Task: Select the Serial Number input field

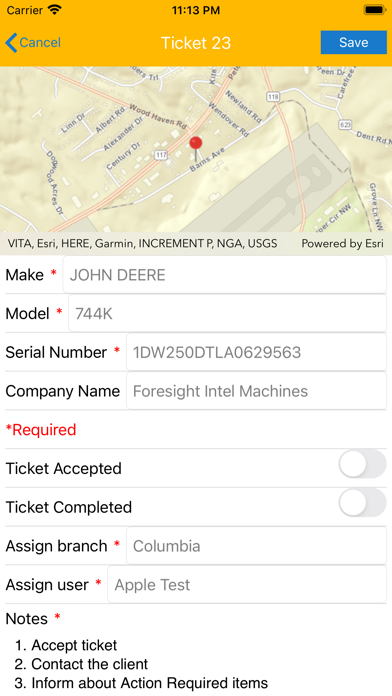Action: (256, 352)
